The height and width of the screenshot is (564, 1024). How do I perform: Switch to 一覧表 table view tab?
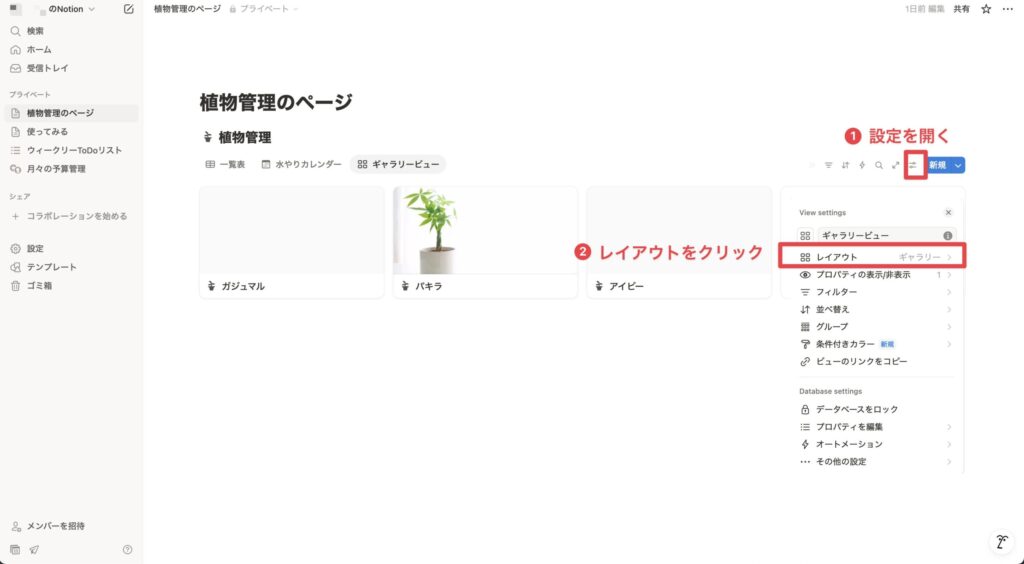click(x=225, y=164)
